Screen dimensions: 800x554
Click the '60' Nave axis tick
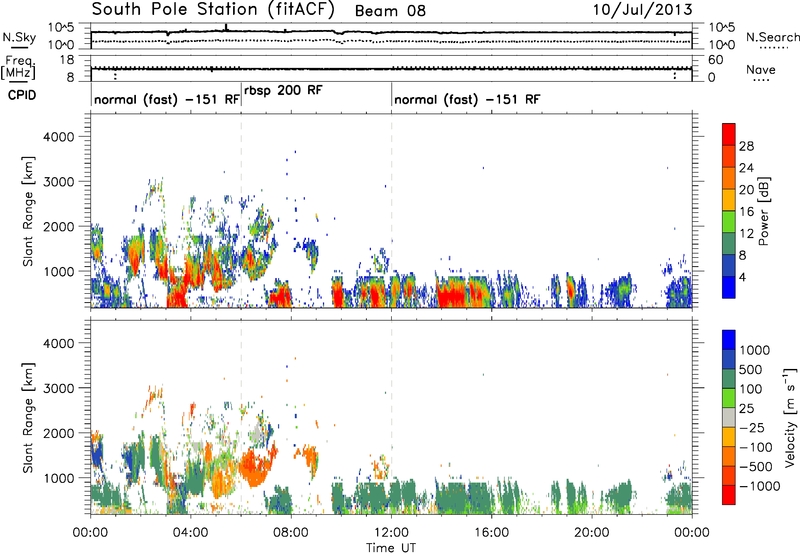(x=715, y=60)
